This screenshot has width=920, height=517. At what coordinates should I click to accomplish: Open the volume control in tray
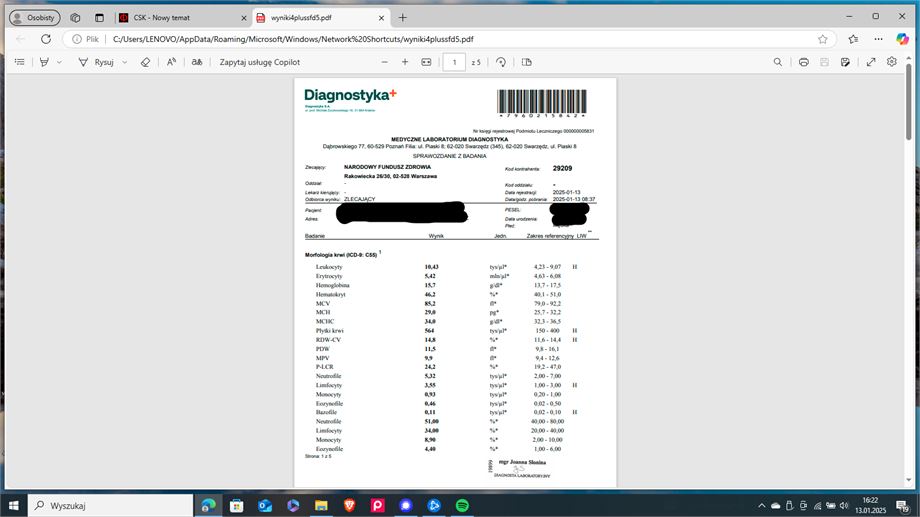click(844, 505)
